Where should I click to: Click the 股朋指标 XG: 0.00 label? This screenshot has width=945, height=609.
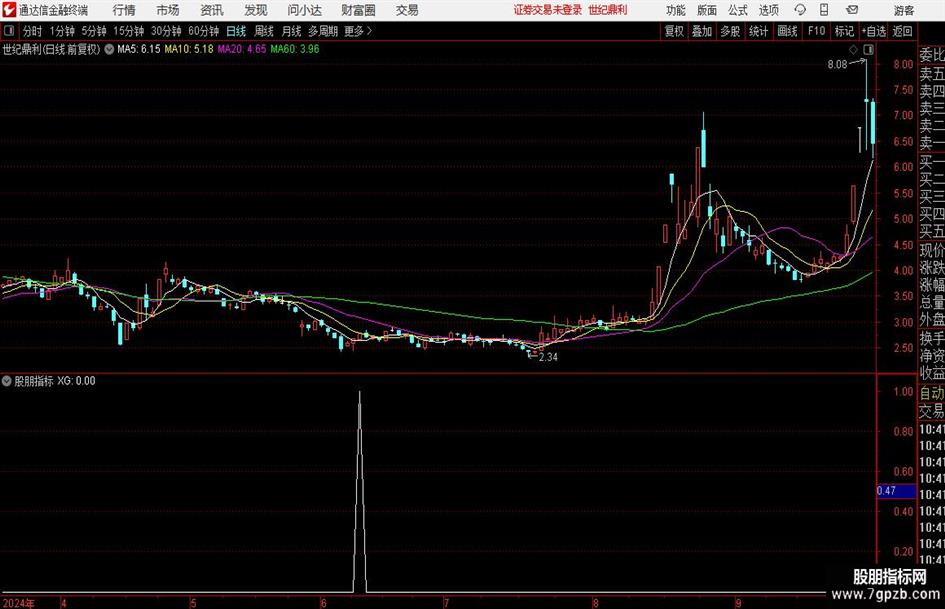click(x=55, y=381)
